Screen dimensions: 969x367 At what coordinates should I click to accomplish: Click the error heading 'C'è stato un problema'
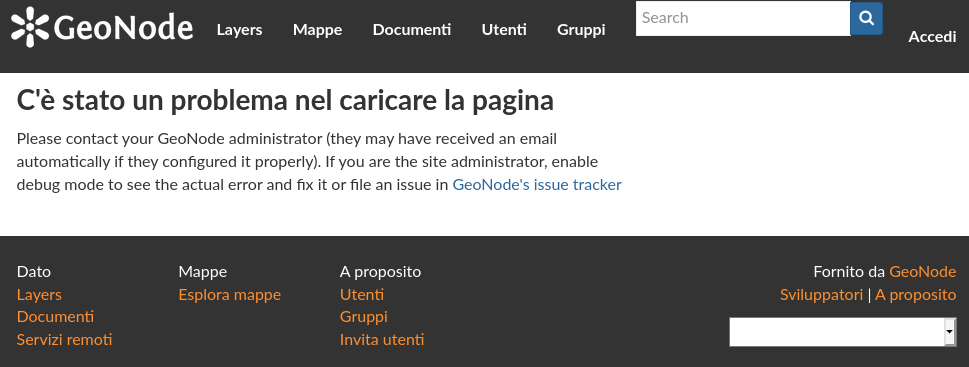[285, 101]
